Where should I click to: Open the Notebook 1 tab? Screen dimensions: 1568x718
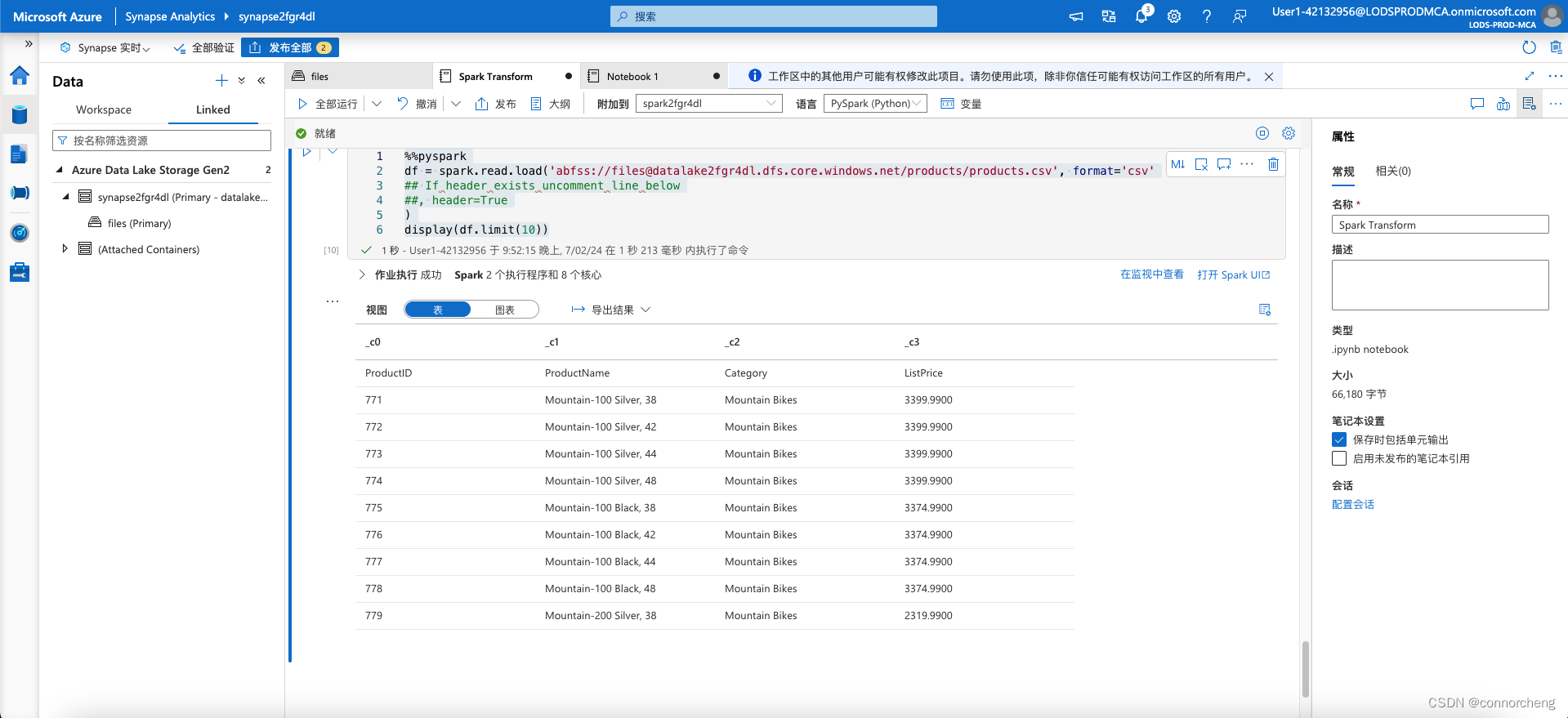(x=654, y=76)
